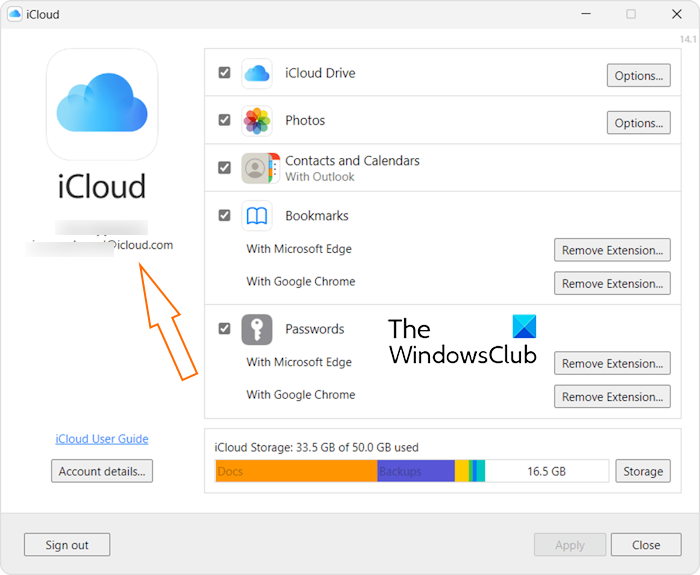
Task: Click With Microsoft Edge under Passwords
Action: 299,362
